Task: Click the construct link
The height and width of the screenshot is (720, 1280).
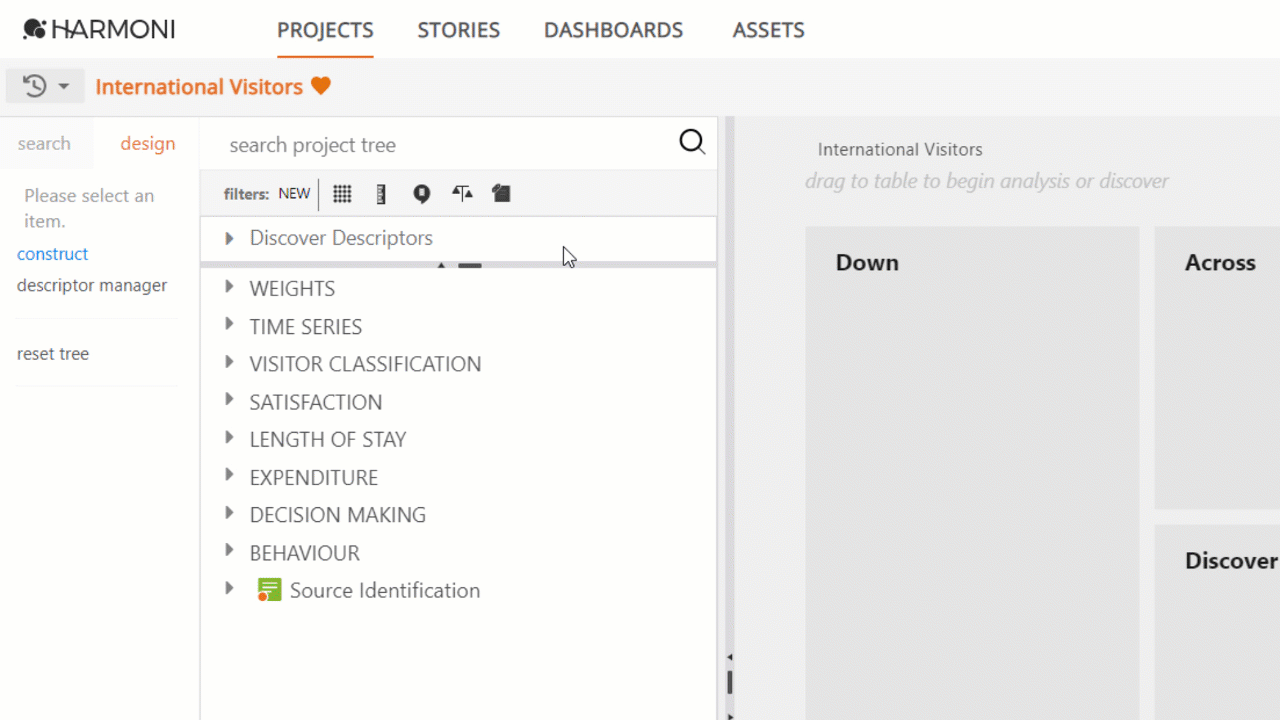Action: 52,254
